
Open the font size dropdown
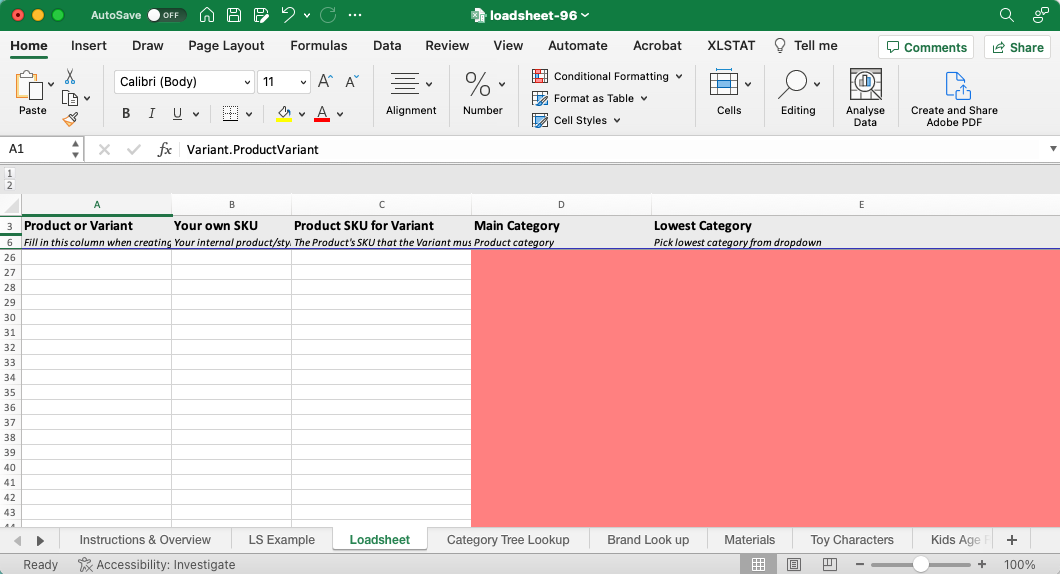303,82
